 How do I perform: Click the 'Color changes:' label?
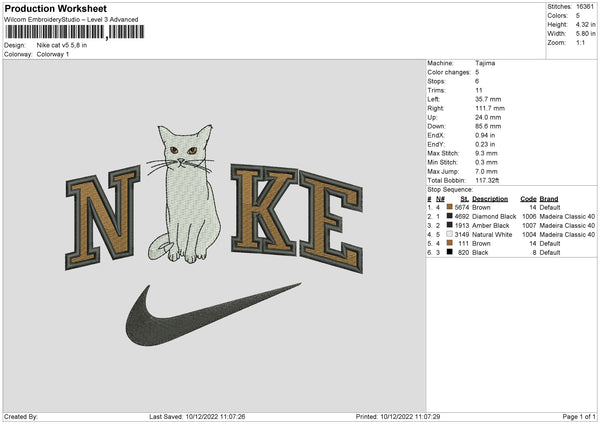click(449, 72)
